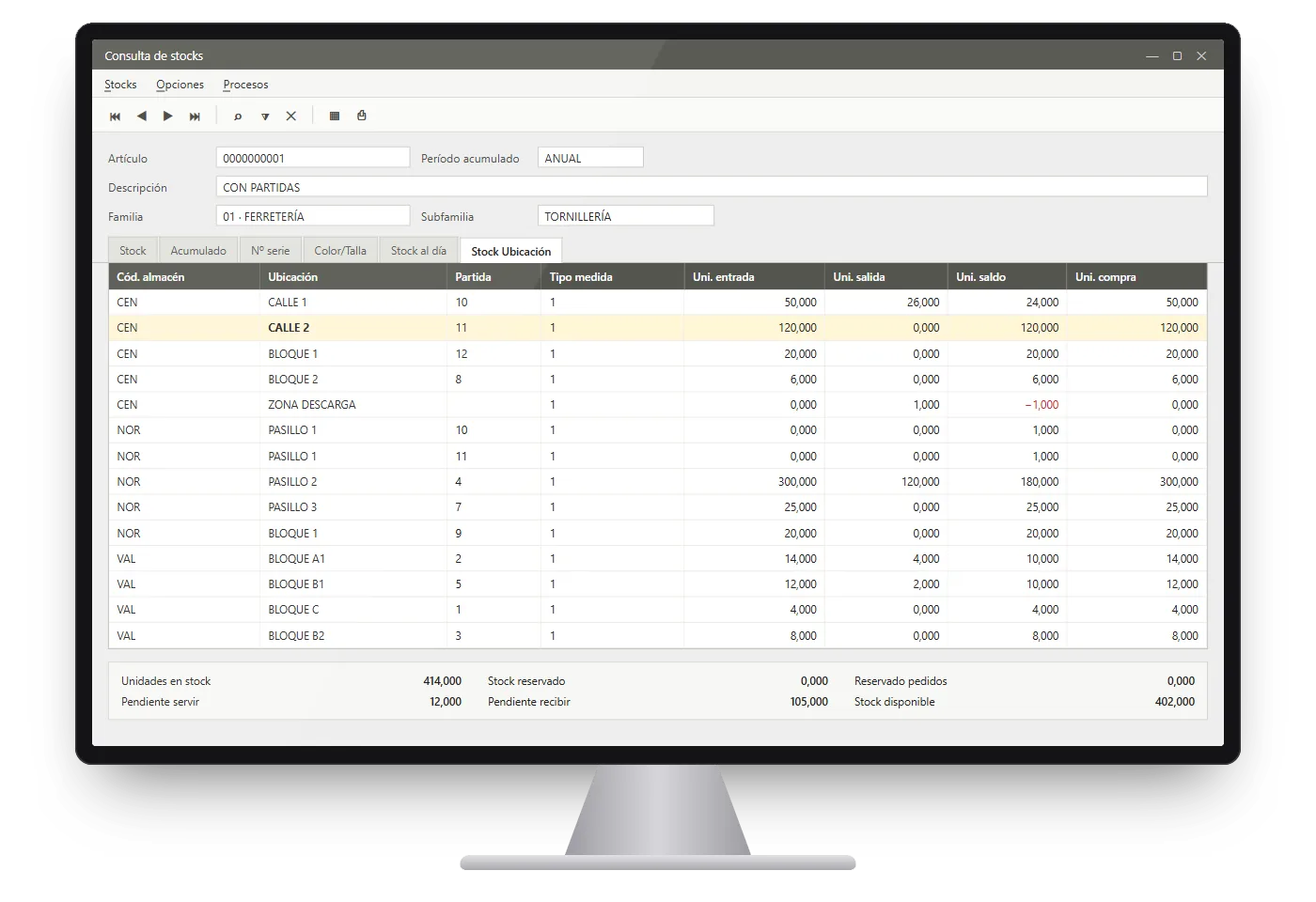Select the PASILLO 2 cell
Image resolution: width=1316 pixels, height=902 pixels.
(352, 482)
